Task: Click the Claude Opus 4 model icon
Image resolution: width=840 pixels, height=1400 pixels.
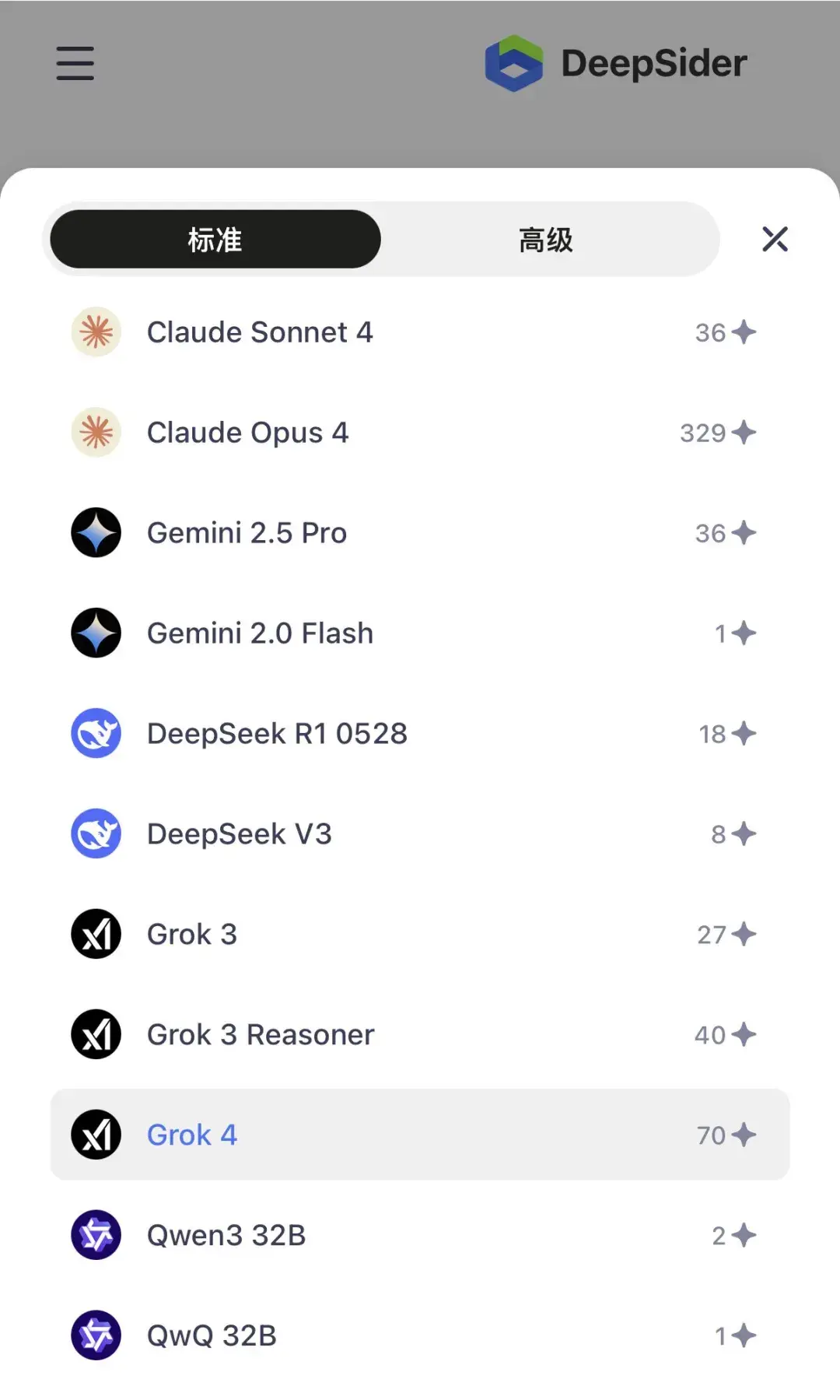Action: [96, 433]
